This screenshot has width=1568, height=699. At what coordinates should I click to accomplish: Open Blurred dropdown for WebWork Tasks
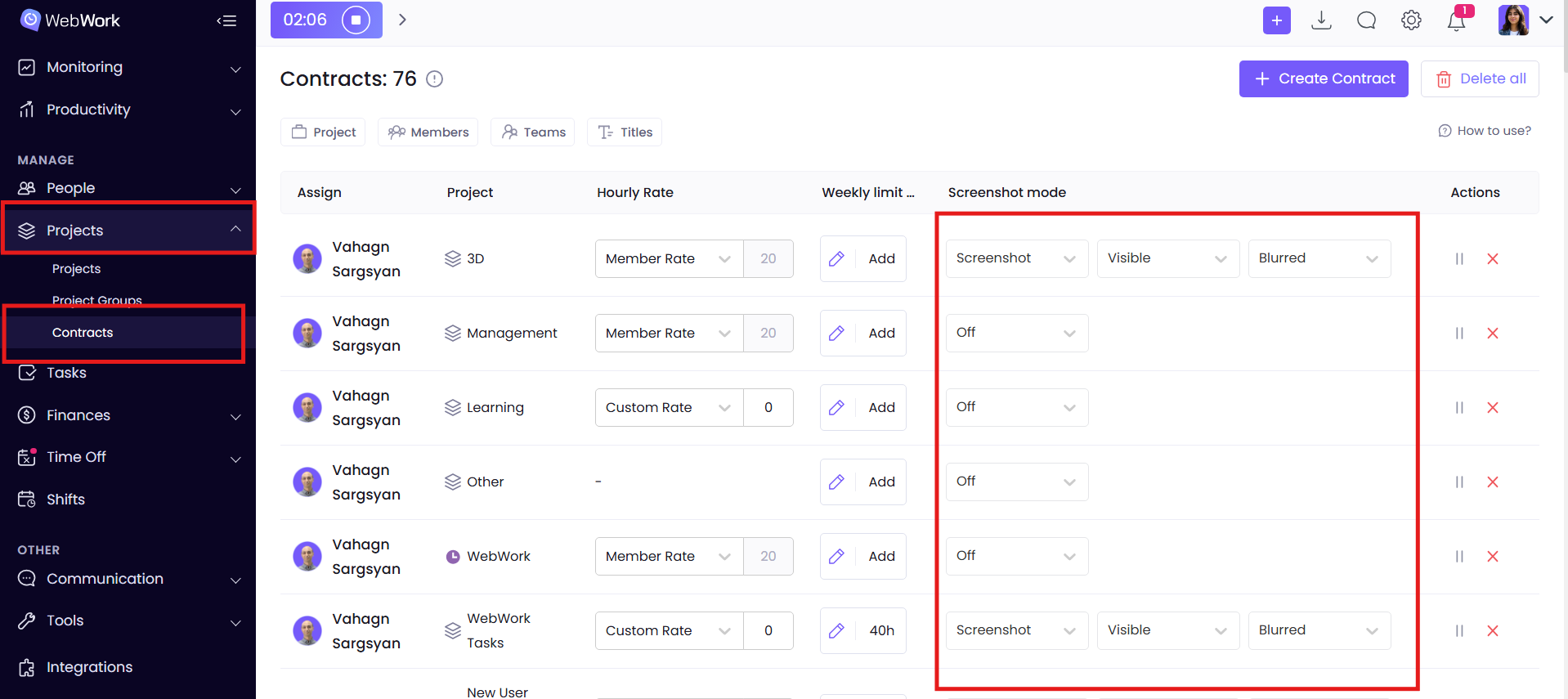pyautogui.click(x=1319, y=631)
